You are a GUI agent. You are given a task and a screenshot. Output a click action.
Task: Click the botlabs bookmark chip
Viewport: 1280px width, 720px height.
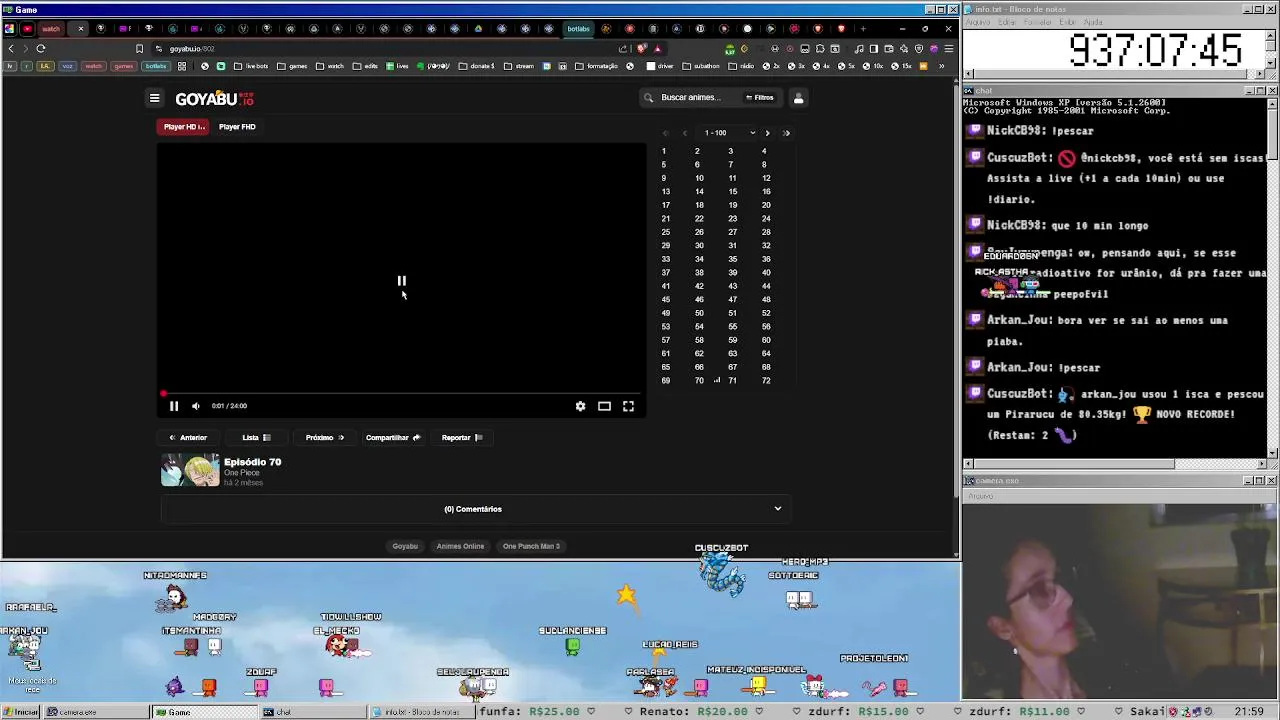pyautogui.click(x=155, y=66)
